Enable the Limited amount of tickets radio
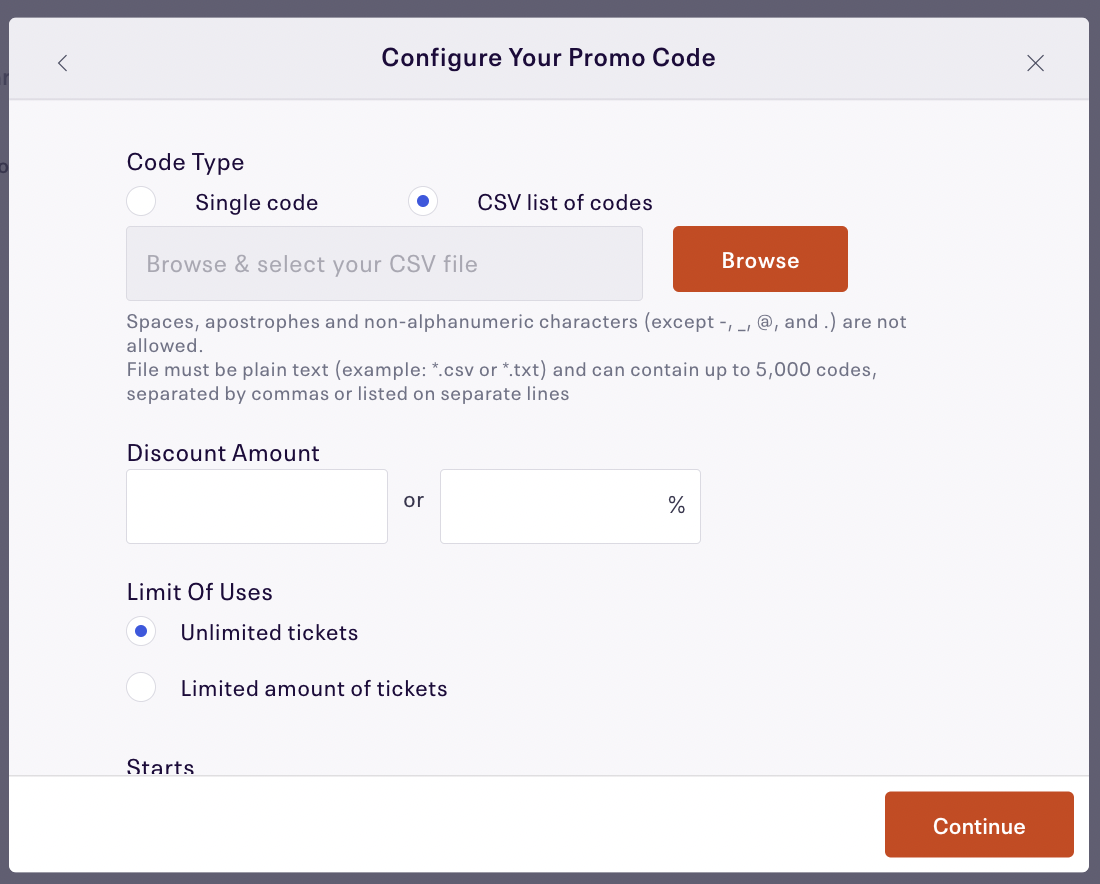The width and height of the screenshot is (1100, 884). click(141, 687)
